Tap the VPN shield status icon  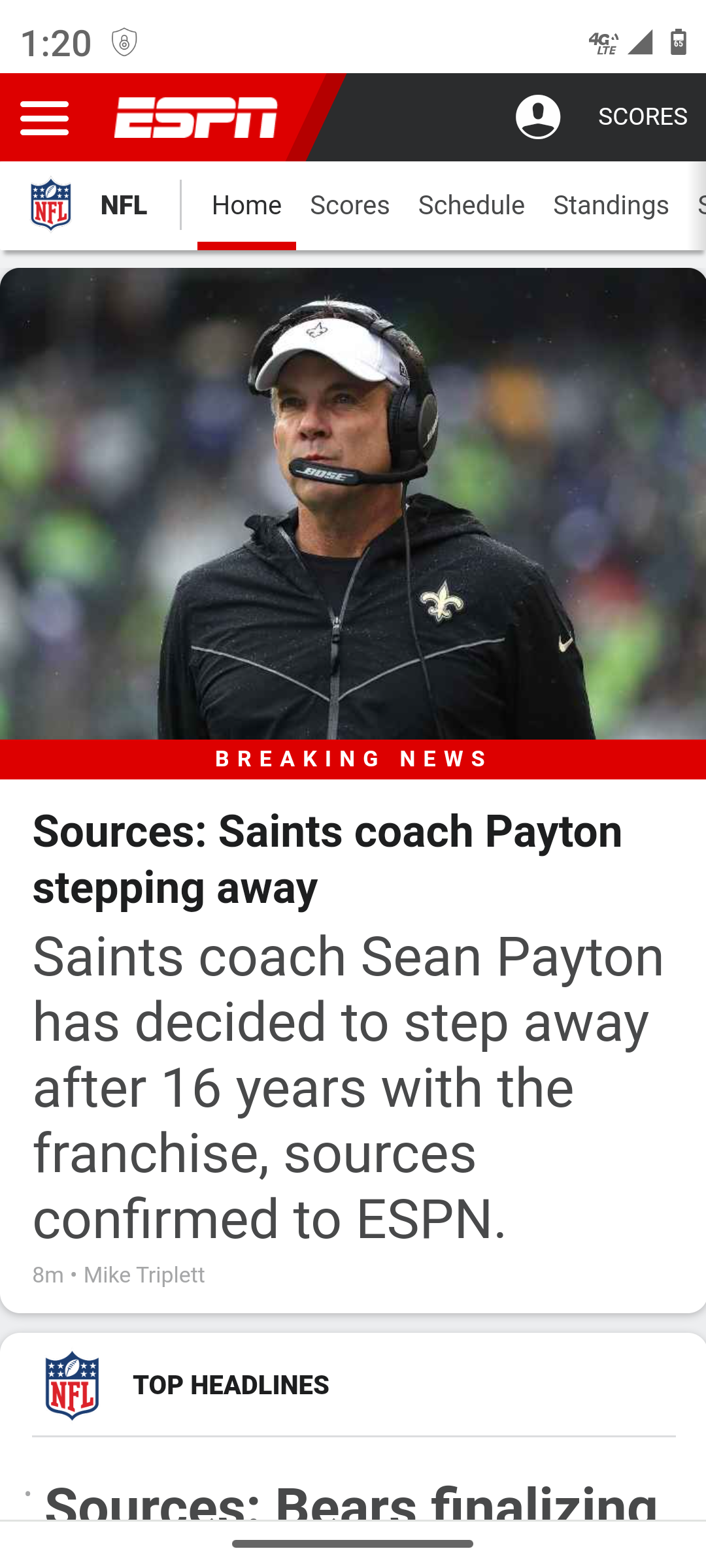(x=124, y=42)
